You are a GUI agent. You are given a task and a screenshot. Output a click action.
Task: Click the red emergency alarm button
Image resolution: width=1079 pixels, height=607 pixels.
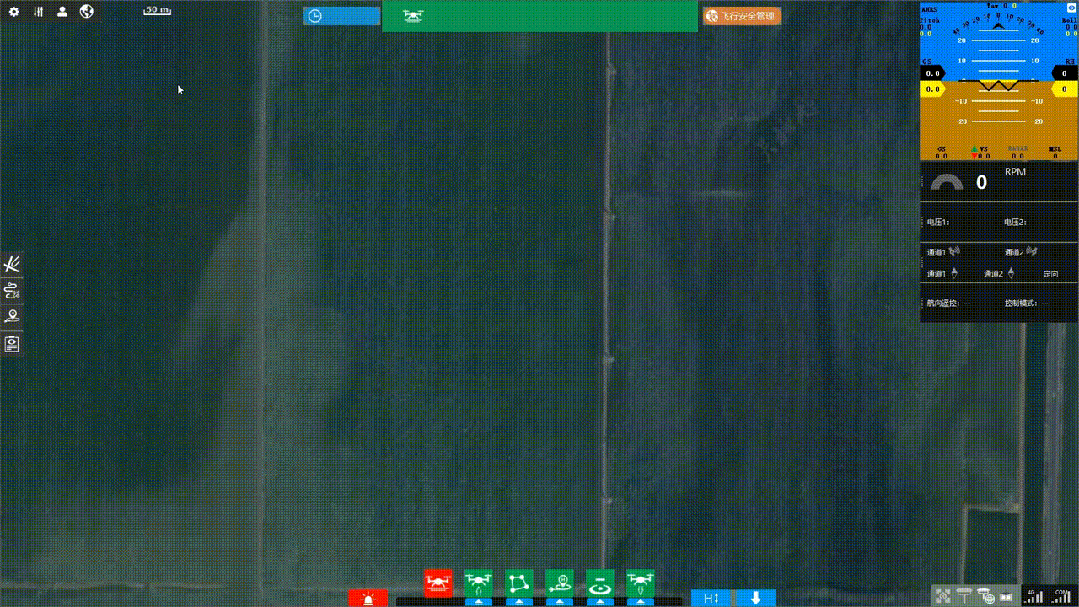(x=368, y=598)
